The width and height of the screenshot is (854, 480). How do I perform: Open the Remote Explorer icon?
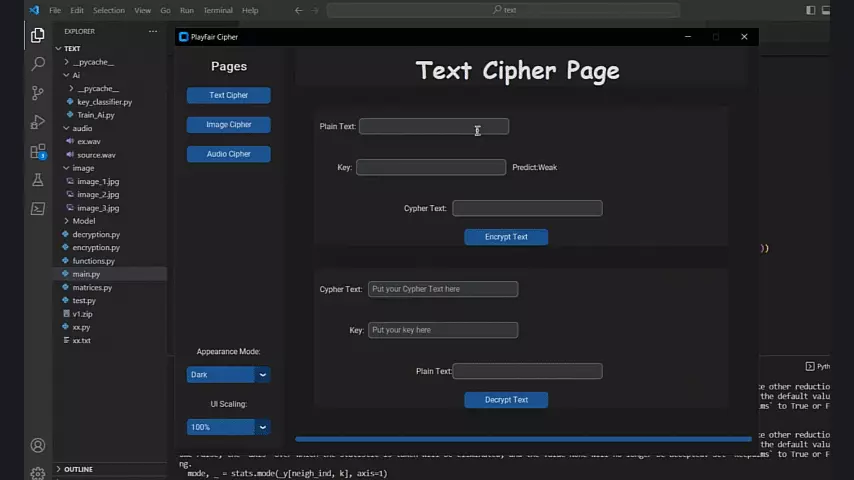(x=38, y=209)
